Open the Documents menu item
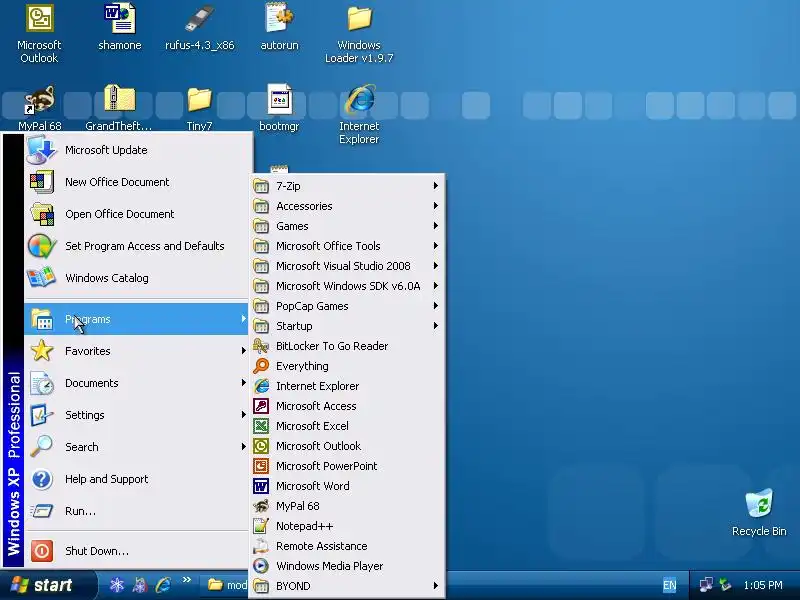800x600 pixels. pos(136,383)
